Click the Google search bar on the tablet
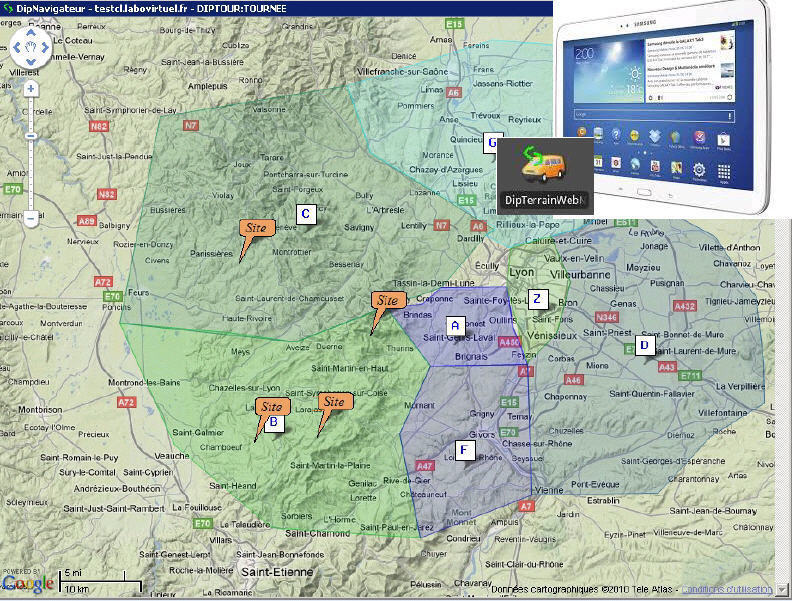The image size is (792, 601). 654,115
